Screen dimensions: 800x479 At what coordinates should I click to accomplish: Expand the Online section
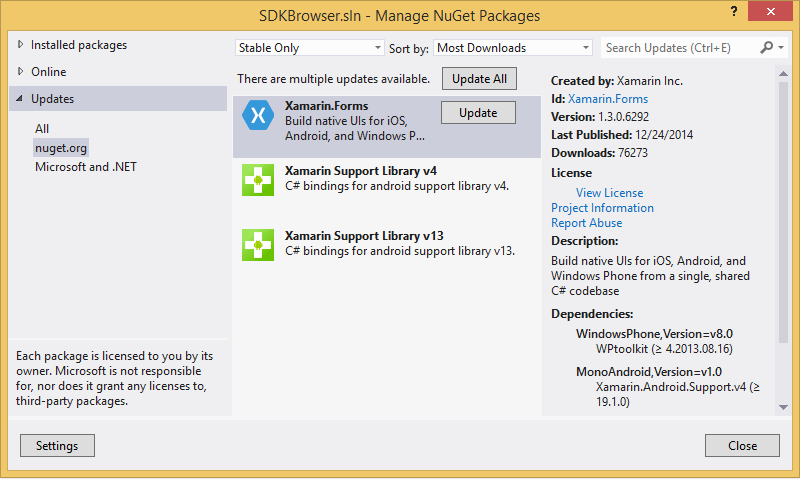pos(21,72)
